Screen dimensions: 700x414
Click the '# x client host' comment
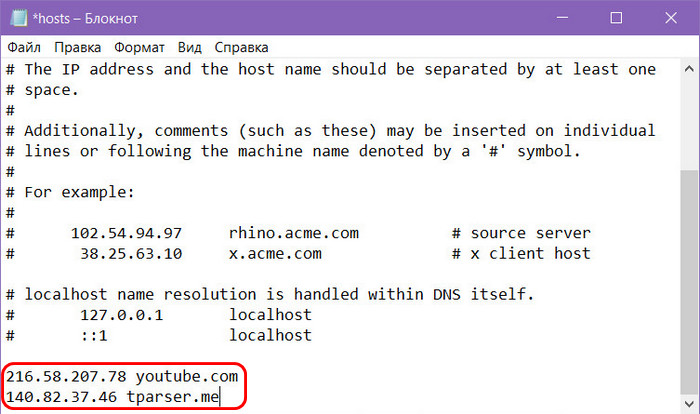click(x=521, y=254)
